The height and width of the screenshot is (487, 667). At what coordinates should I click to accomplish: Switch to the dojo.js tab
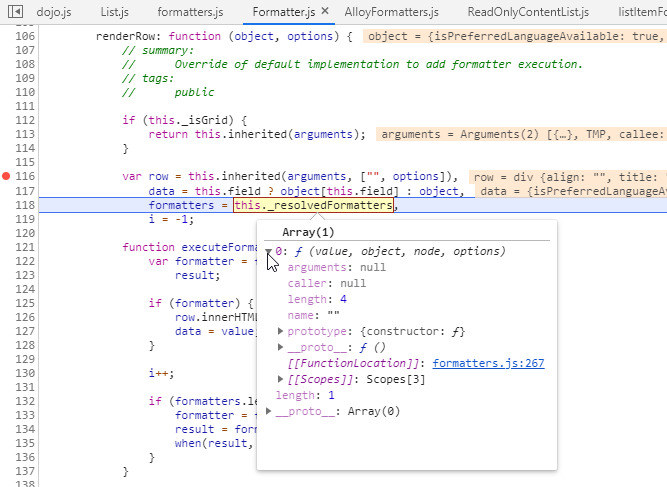[53, 12]
